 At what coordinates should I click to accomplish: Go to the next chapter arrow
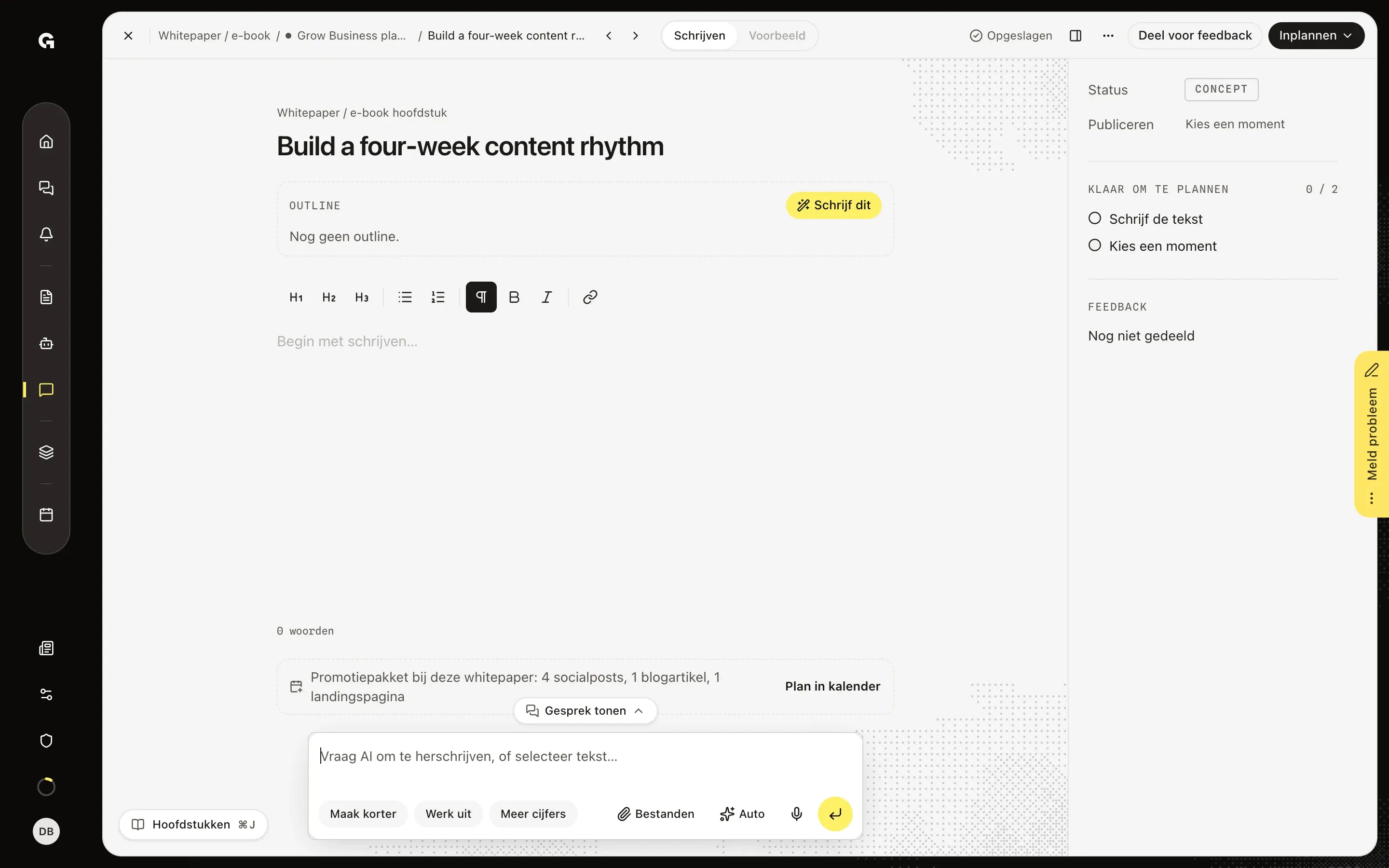(x=635, y=36)
